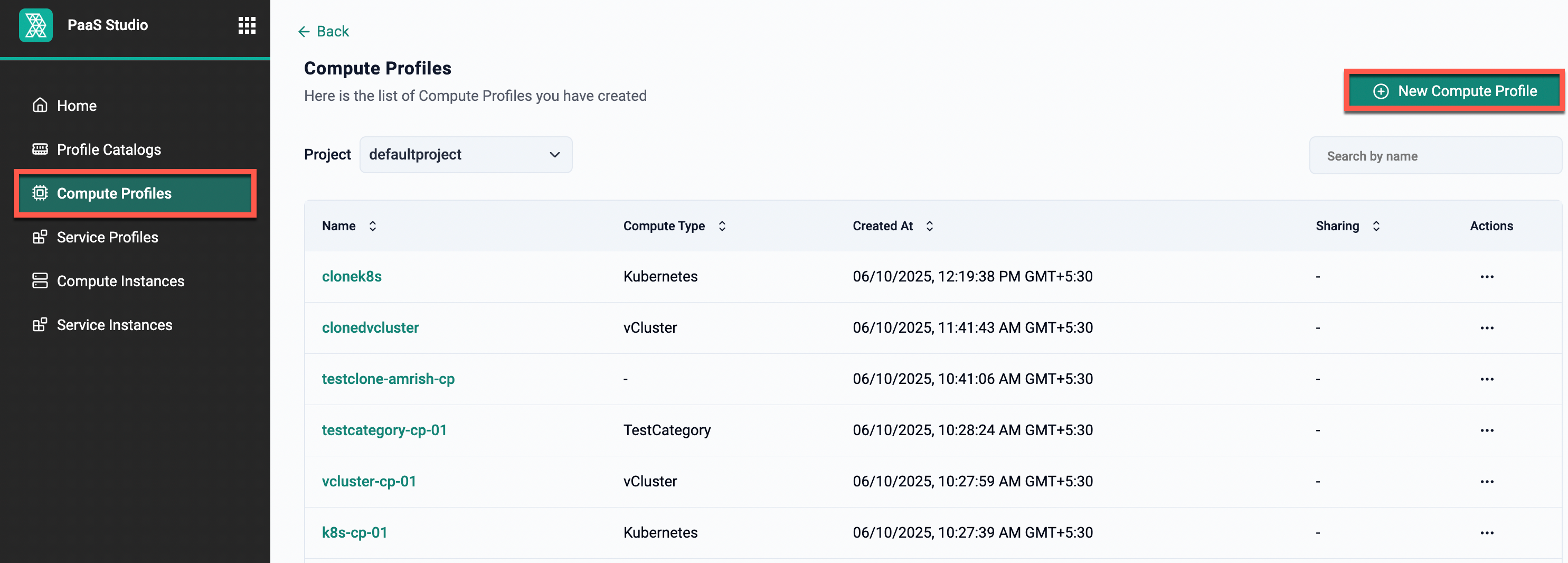Click the New Compute Profile button
Screen dimensions: 1568x563
[x=1454, y=91]
